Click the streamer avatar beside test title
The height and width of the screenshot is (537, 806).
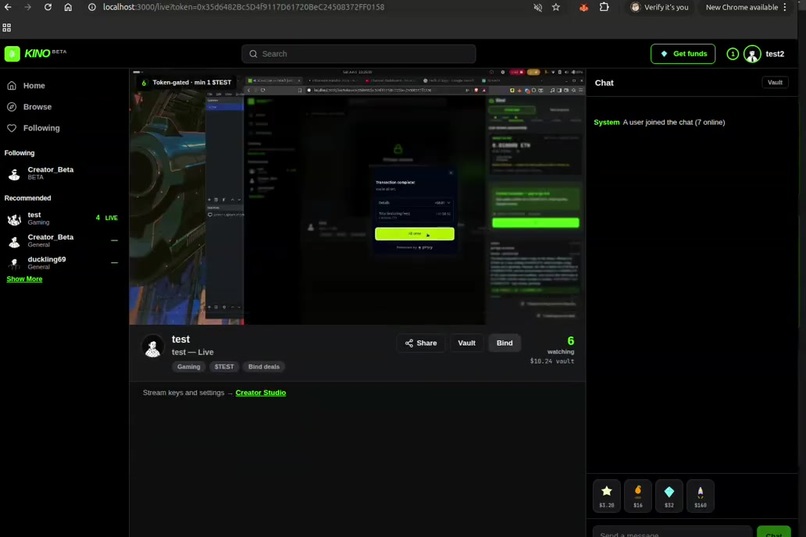pyautogui.click(x=153, y=346)
